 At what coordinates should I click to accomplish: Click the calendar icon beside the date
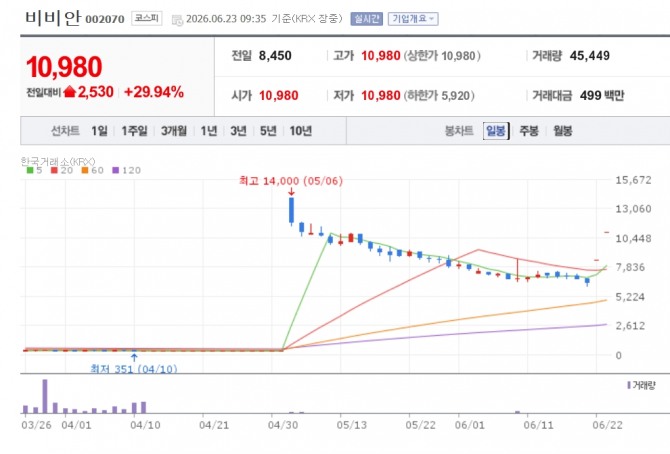177,20
